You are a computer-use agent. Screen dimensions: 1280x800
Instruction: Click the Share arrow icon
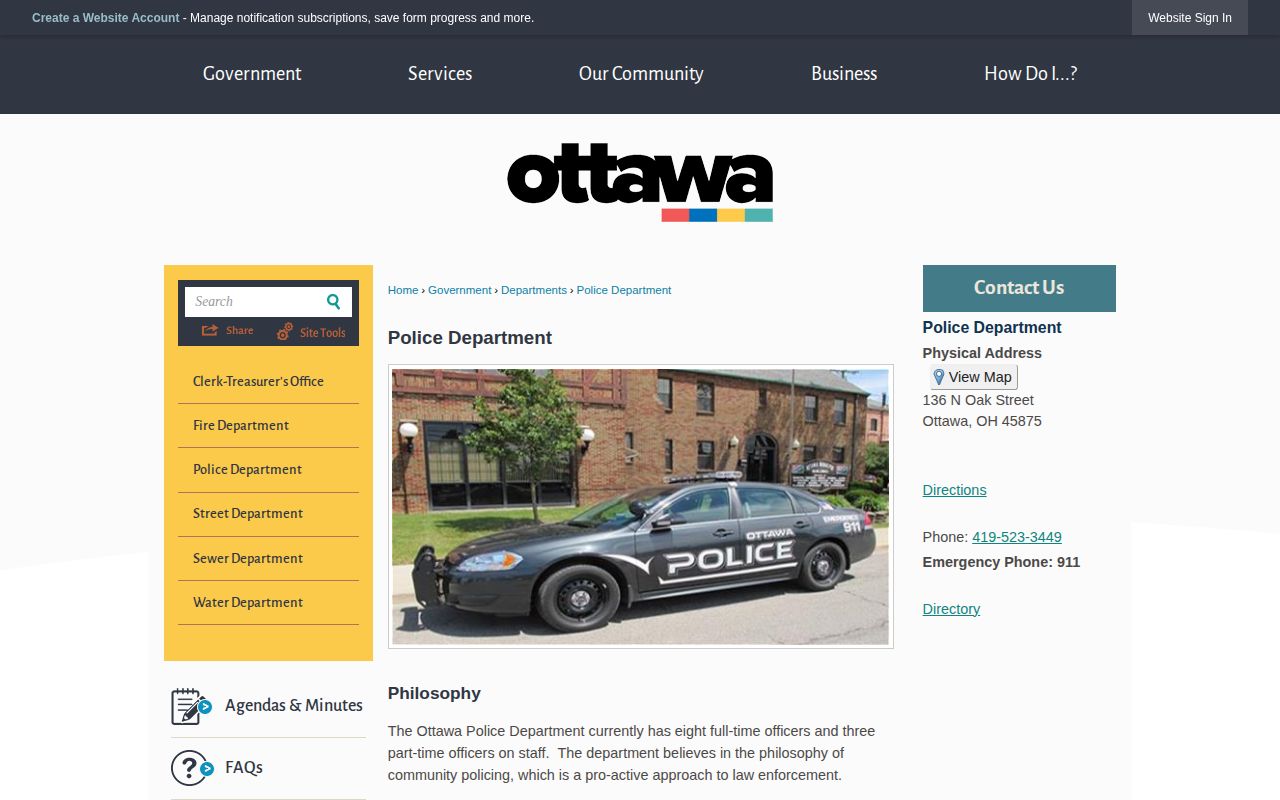tap(210, 330)
